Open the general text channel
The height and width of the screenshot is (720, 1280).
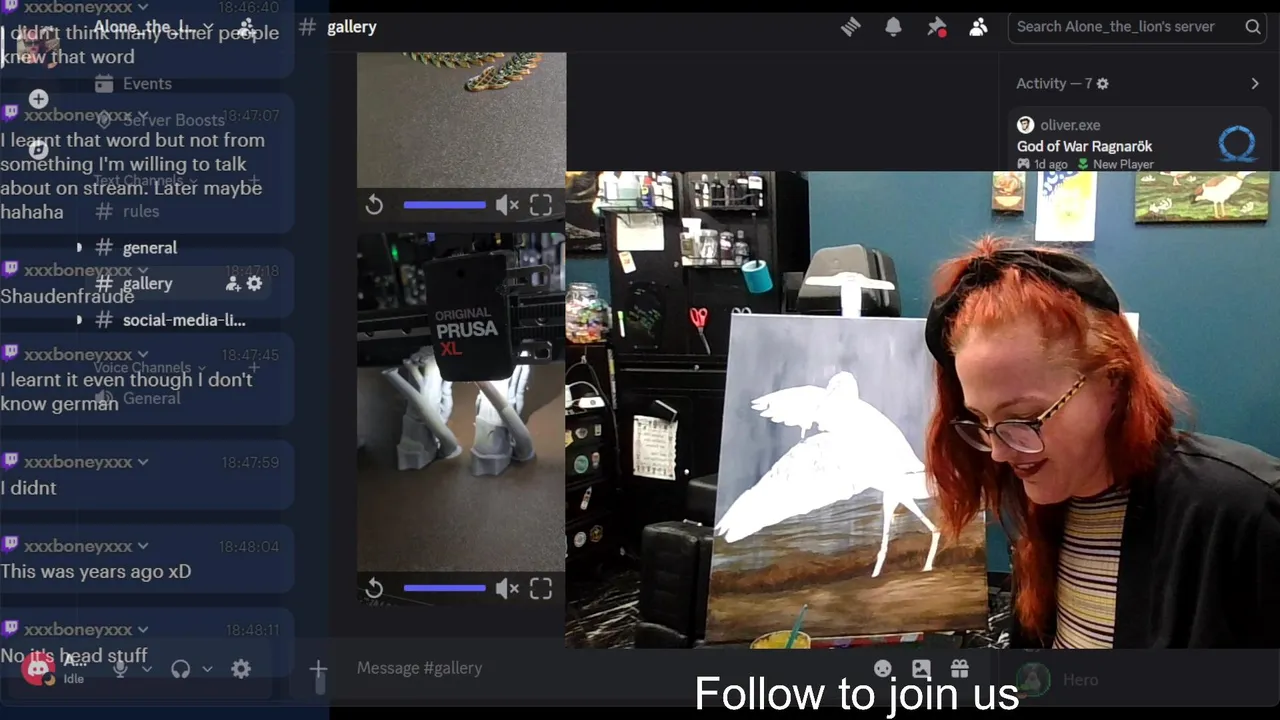150,247
